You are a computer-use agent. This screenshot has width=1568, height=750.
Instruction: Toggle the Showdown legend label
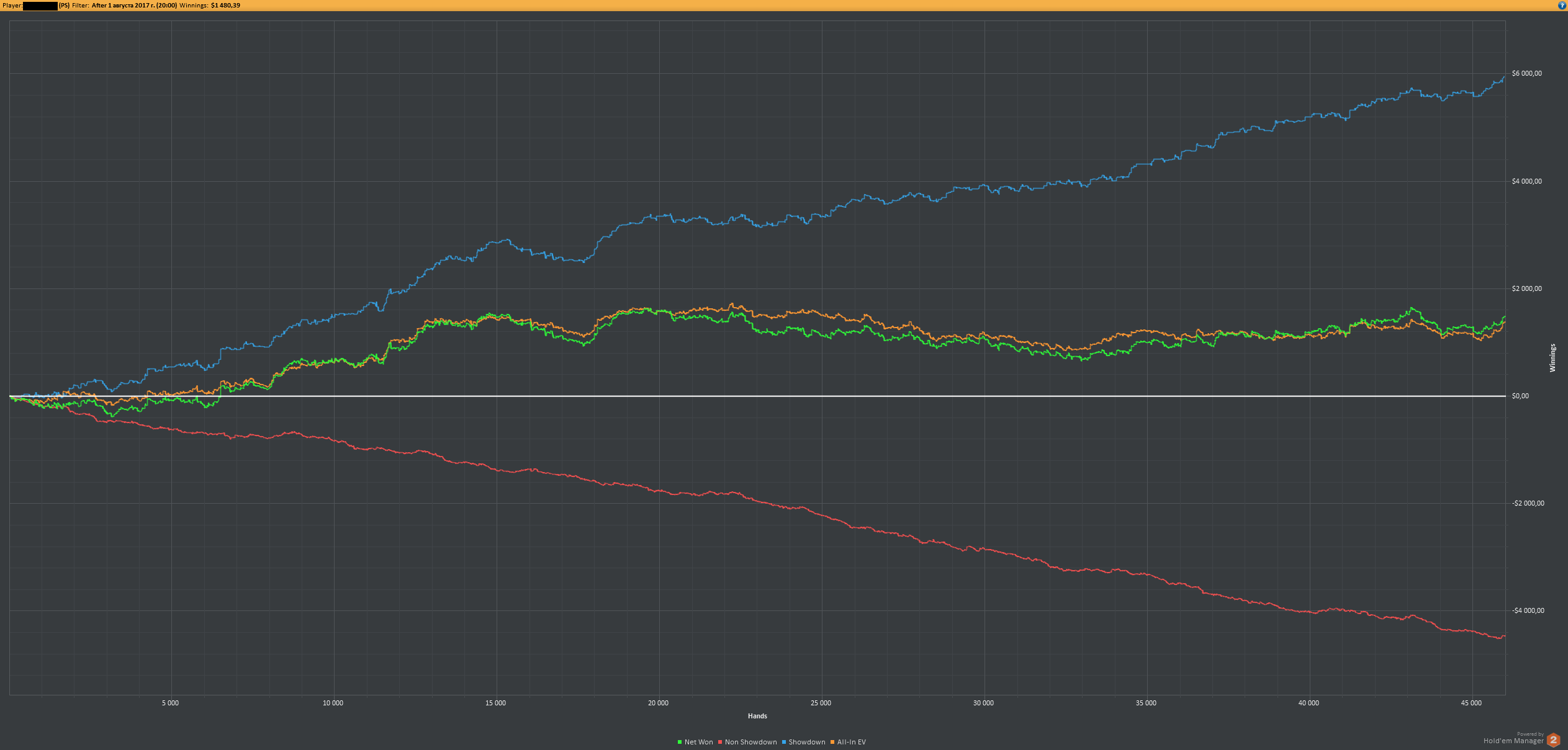pos(806,742)
